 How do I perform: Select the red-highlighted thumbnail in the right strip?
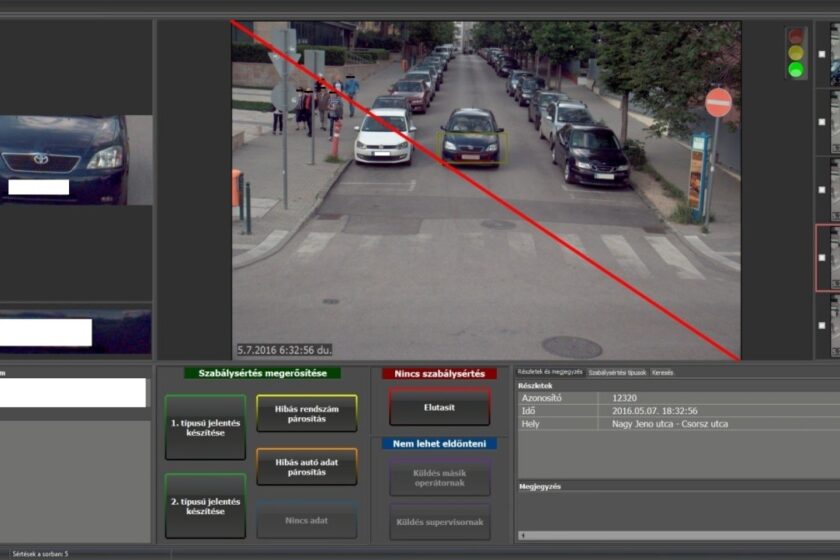pos(834,257)
